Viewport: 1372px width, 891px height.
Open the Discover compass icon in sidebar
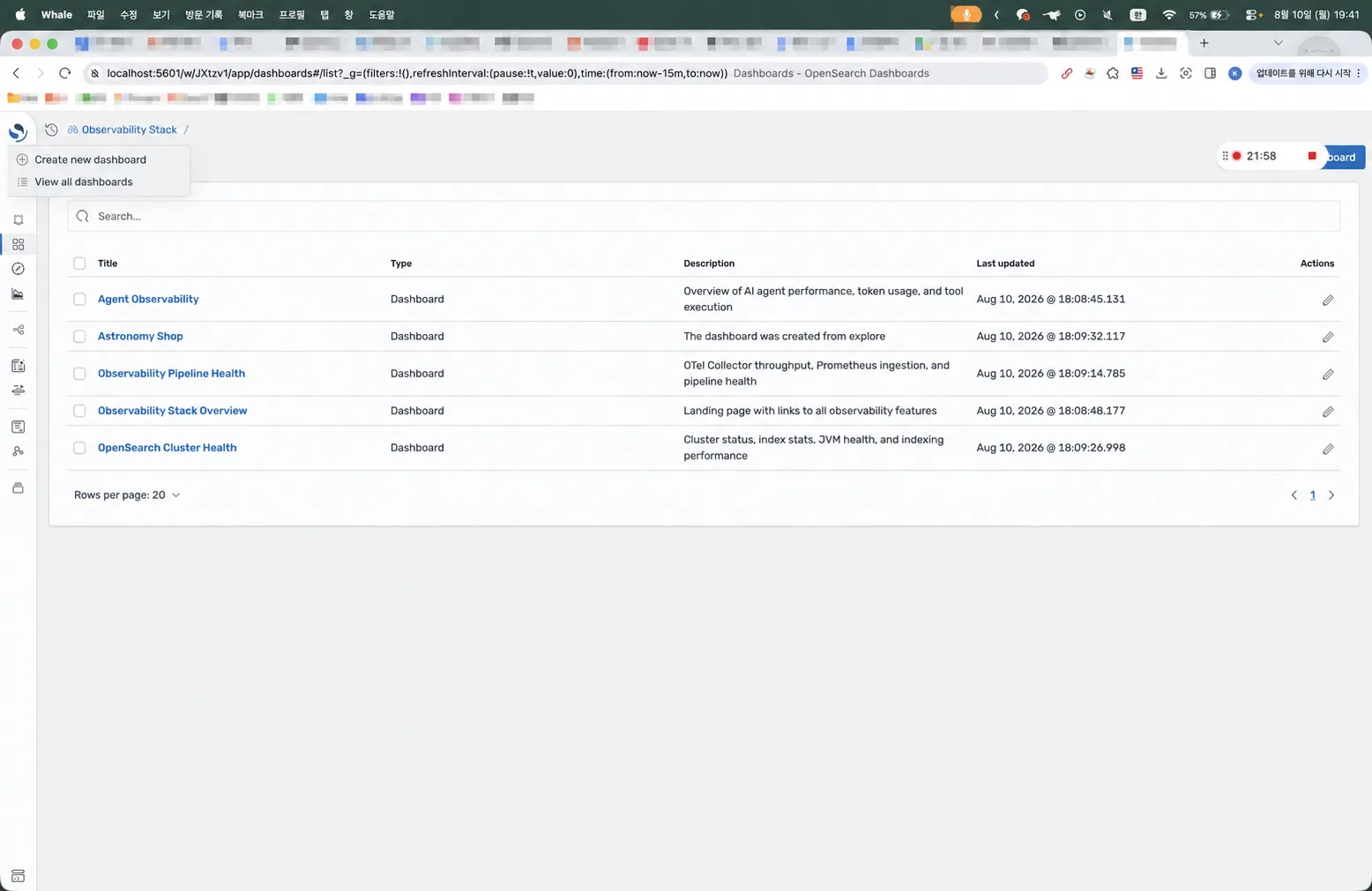coord(18,269)
